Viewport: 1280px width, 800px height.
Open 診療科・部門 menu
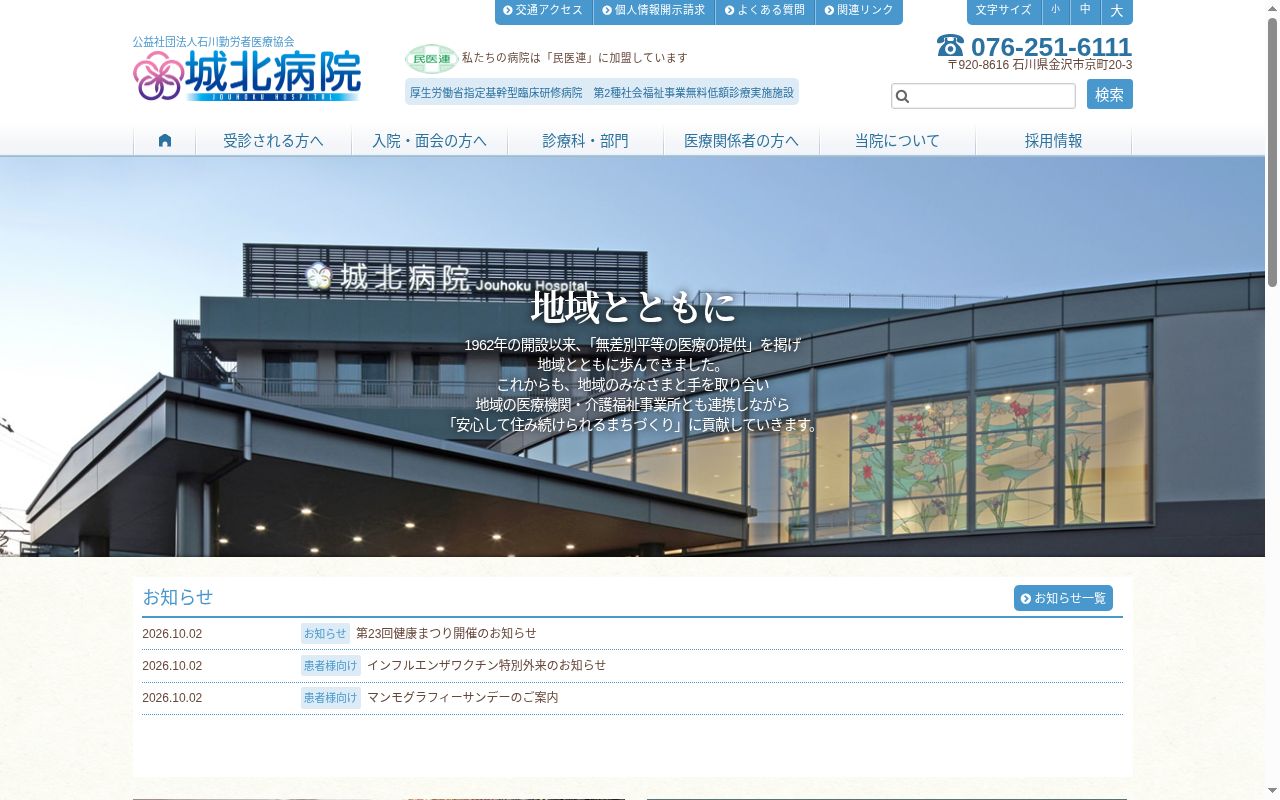tap(585, 141)
